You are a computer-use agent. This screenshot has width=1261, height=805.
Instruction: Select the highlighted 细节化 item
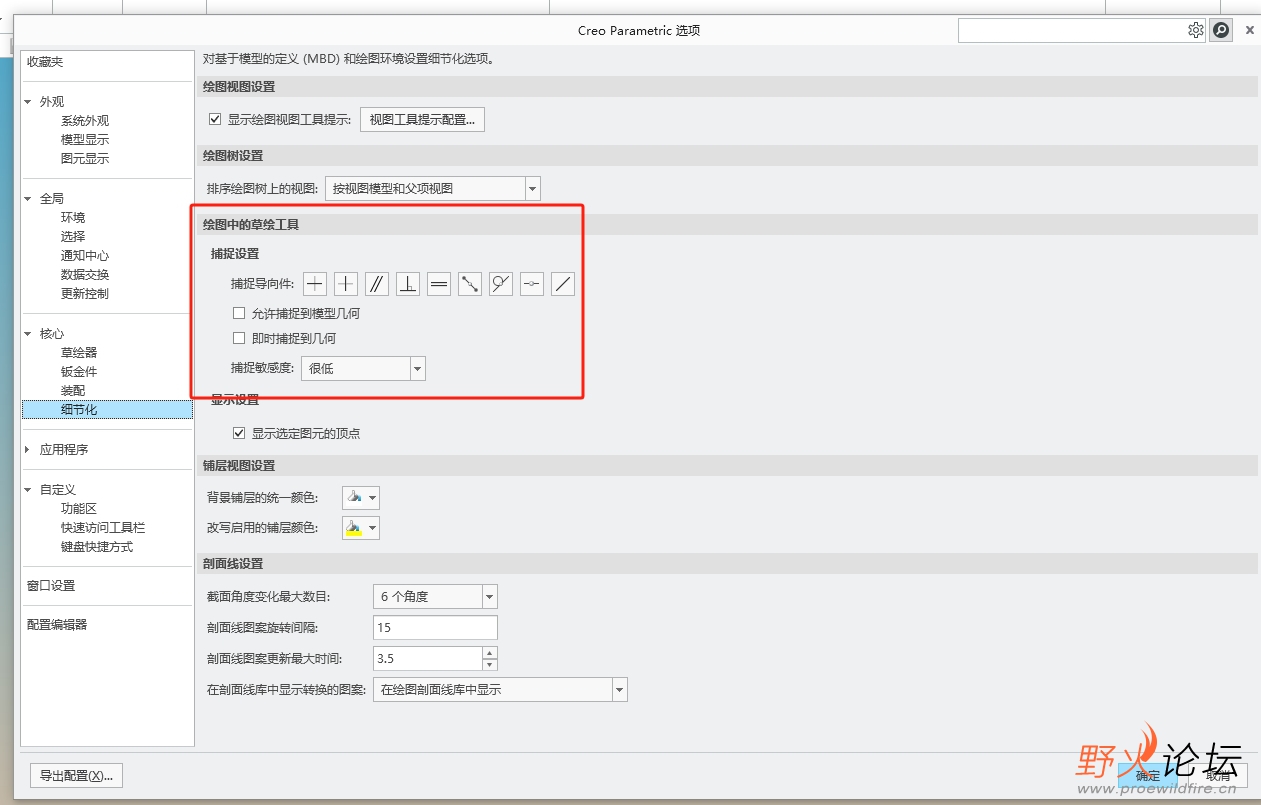(x=107, y=410)
